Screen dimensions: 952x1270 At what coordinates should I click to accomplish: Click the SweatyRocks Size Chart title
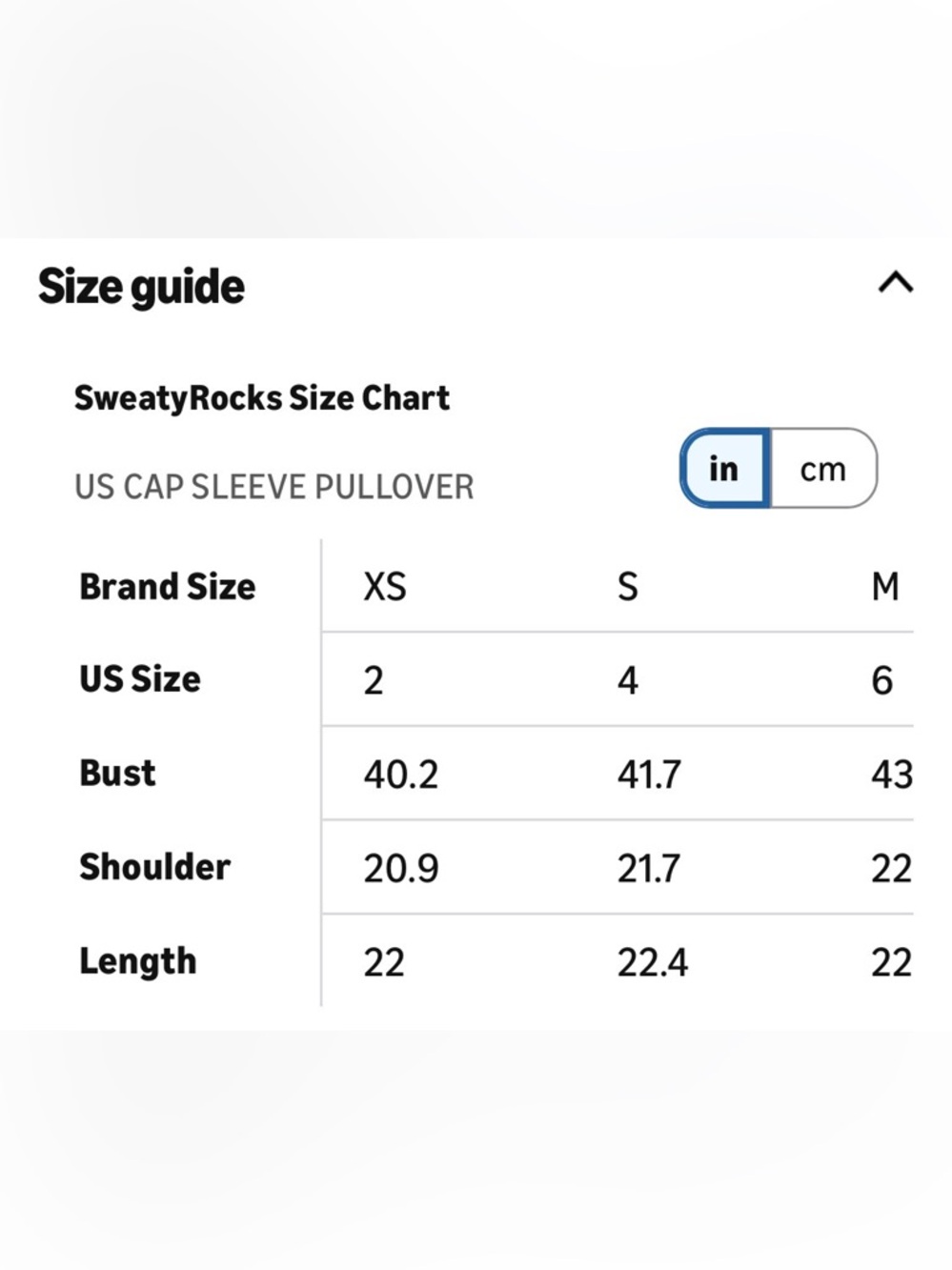(262, 397)
